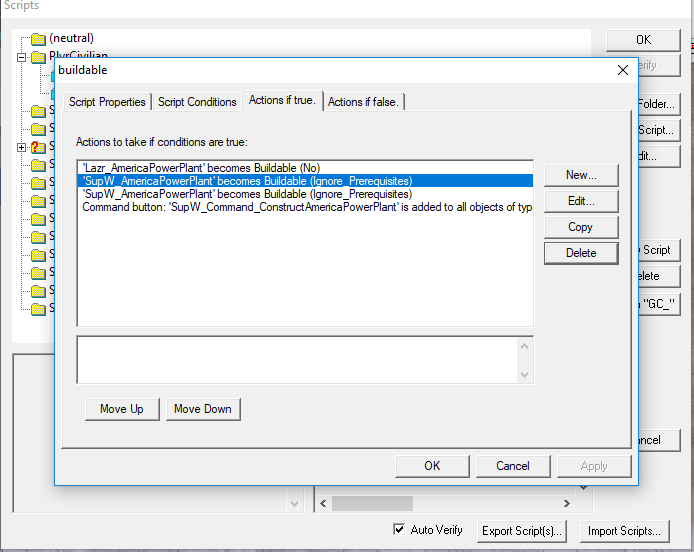Image resolution: width=694 pixels, height=552 pixels.
Task: Copy the selected action
Action: coord(580,227)
